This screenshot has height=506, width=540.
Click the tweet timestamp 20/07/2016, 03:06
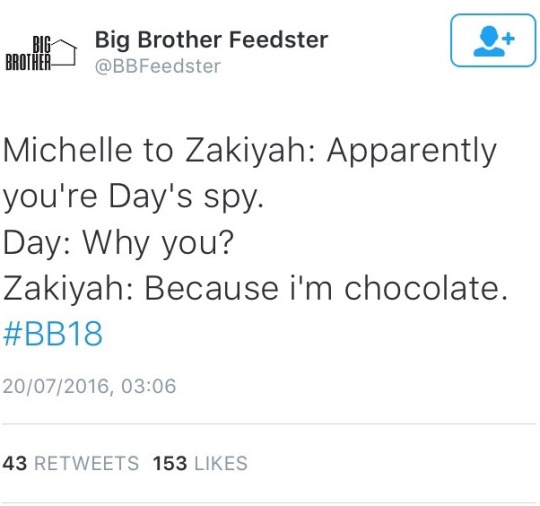coord(89,386)
